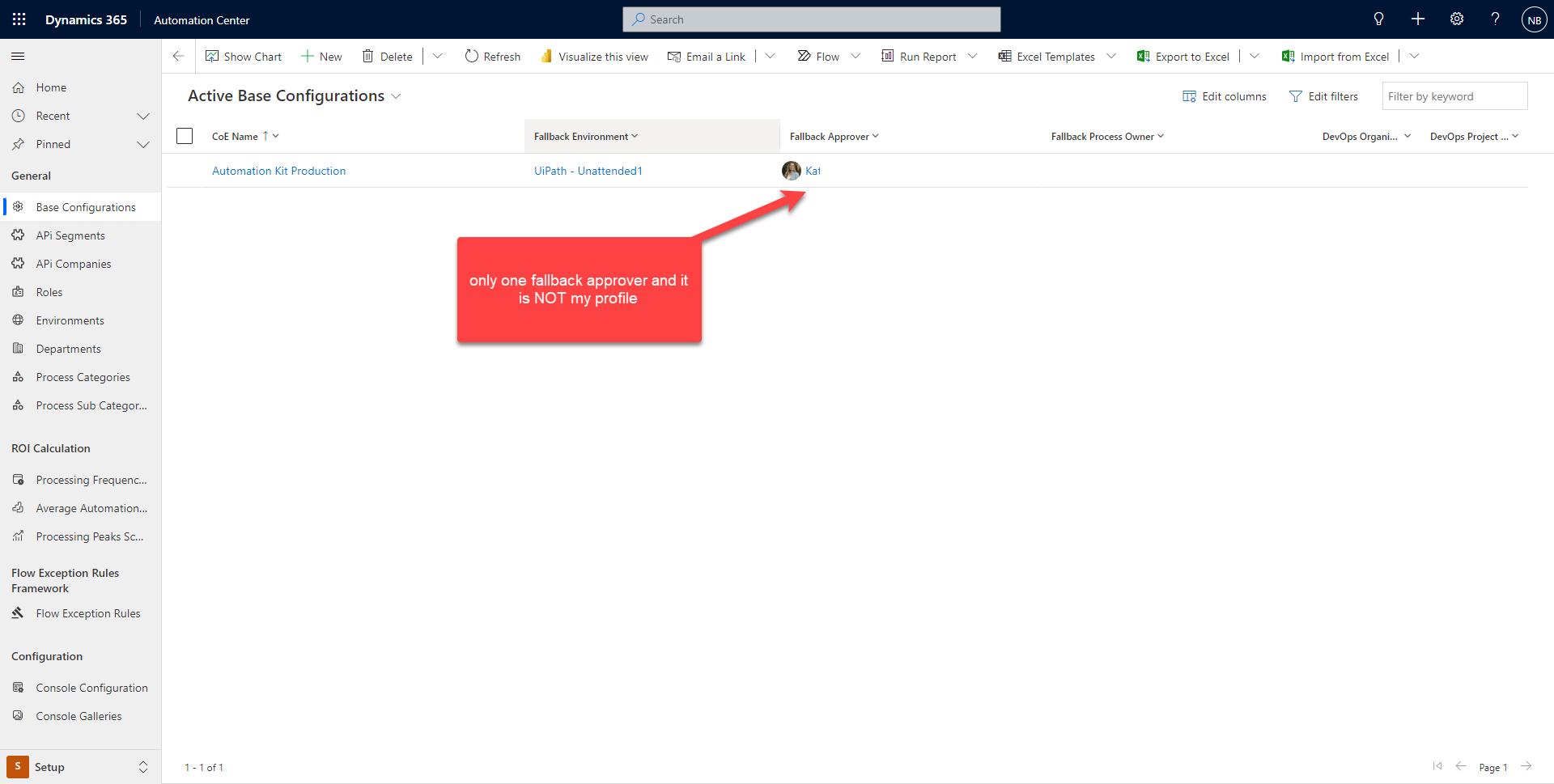Toggle the hamburger menu to collapse the sidebar

tap(18, 56)
